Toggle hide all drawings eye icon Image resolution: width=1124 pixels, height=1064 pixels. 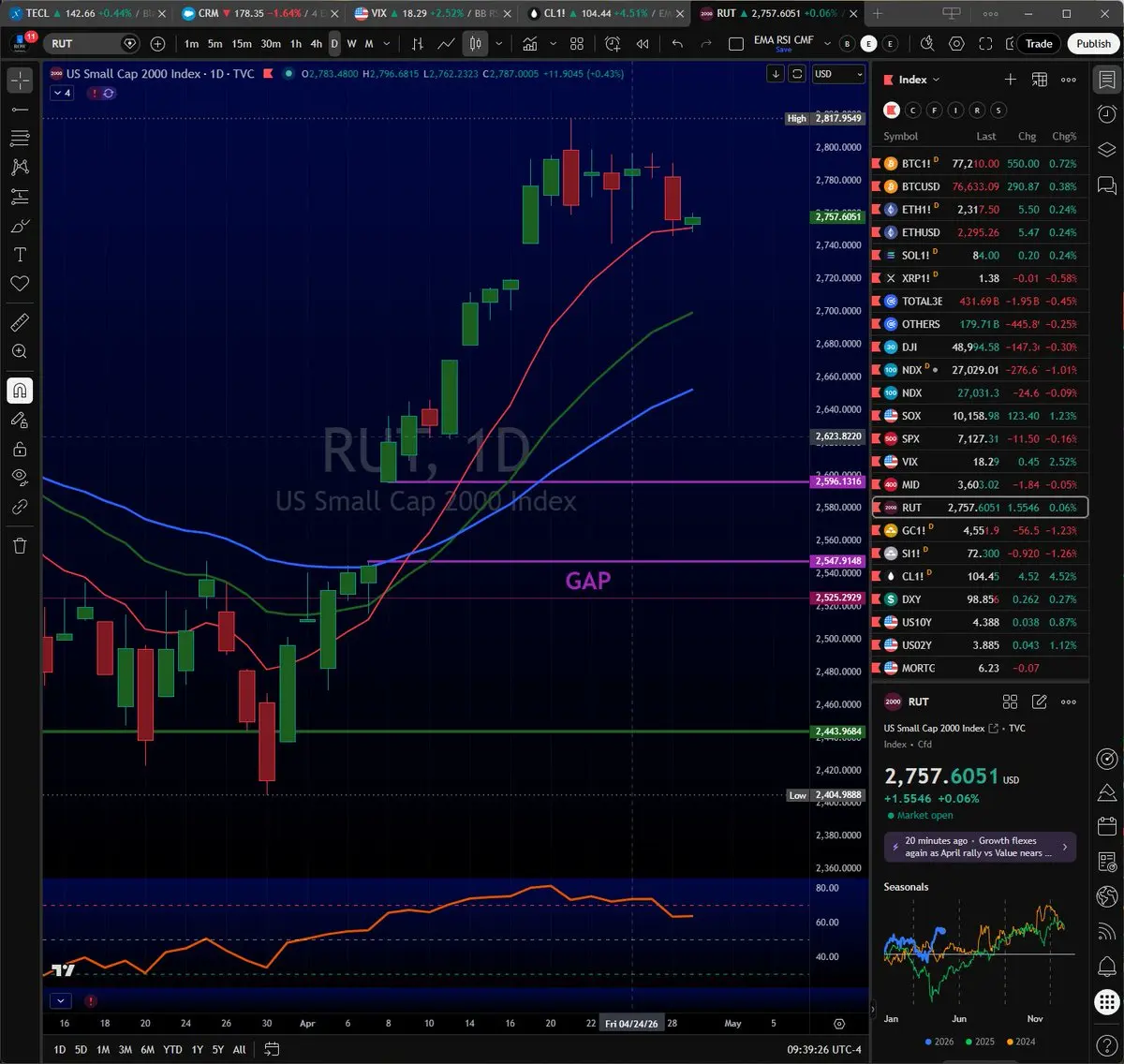tap(20, 478)
